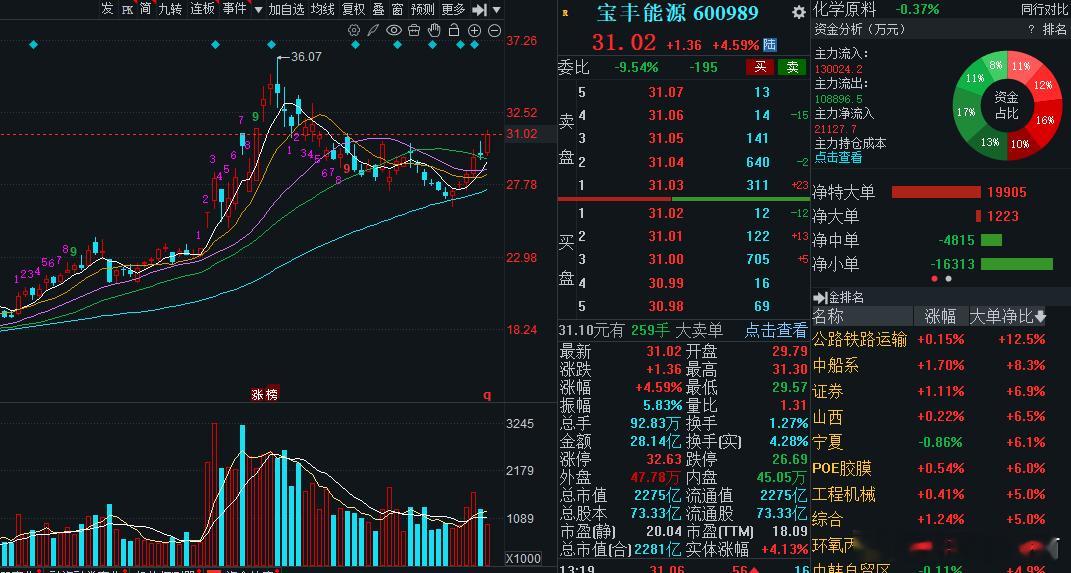Expand the top-right toolbar dropdown arrow
This screenshot has width=1071, height=573.
tap(497, 10)
